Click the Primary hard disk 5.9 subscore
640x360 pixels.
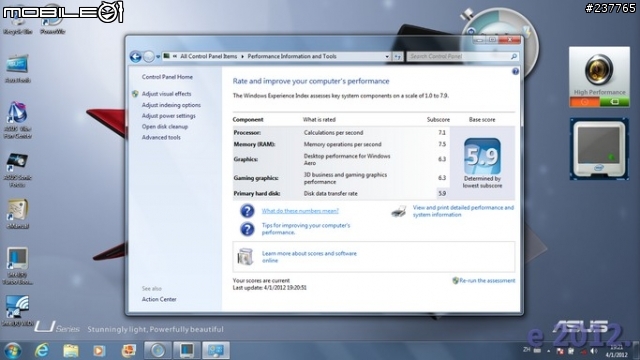coord(442,193)
